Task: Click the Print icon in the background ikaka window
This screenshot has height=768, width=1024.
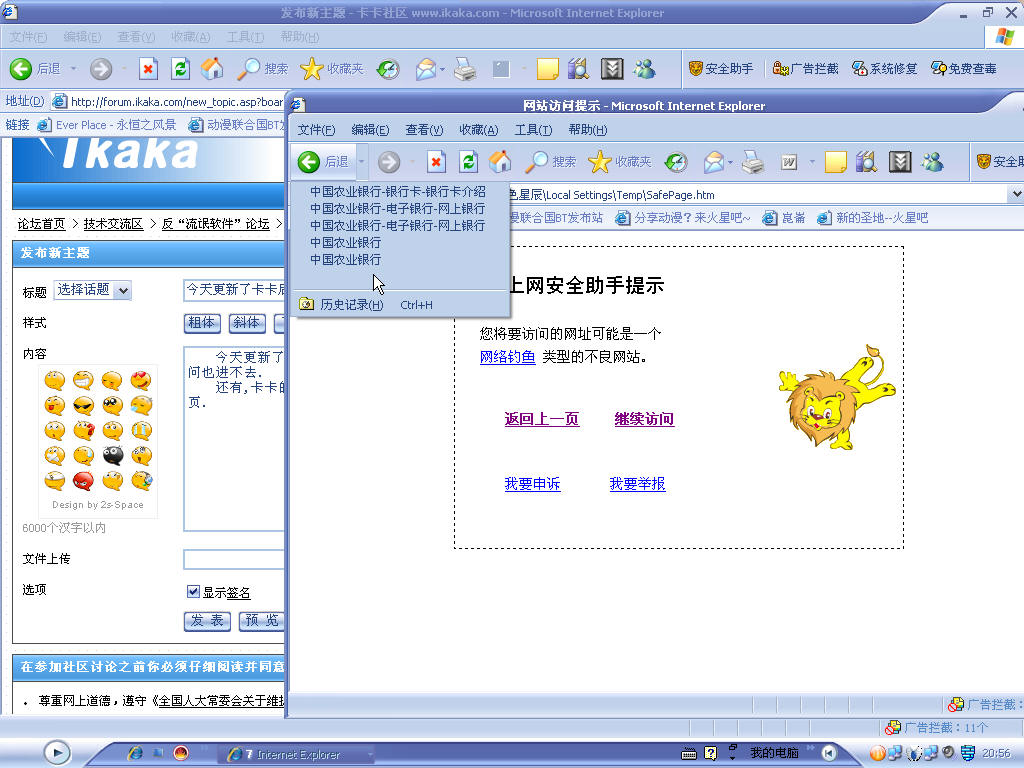Action: [x=465, y=69]
